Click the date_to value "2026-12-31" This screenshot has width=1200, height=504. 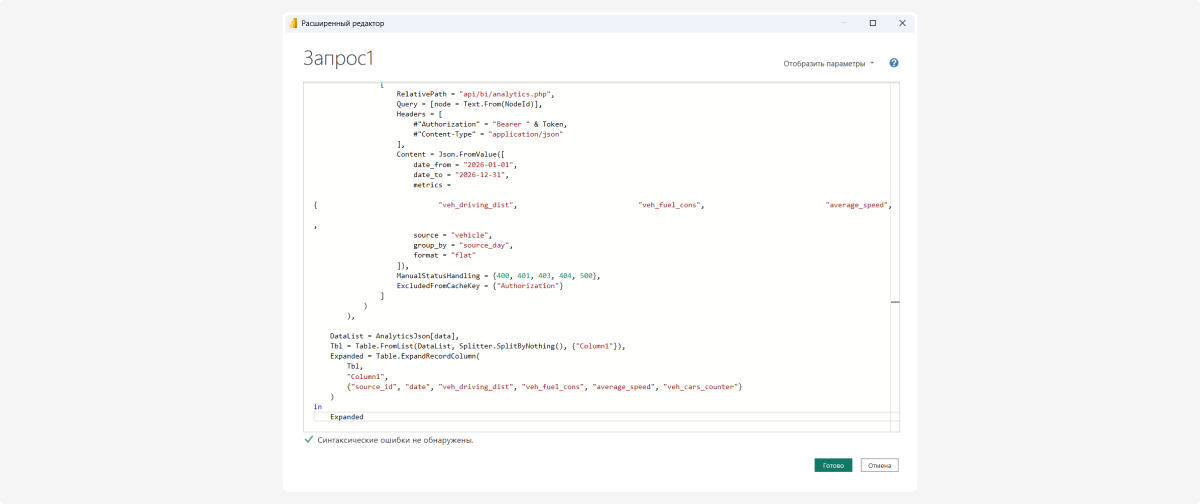482,174
